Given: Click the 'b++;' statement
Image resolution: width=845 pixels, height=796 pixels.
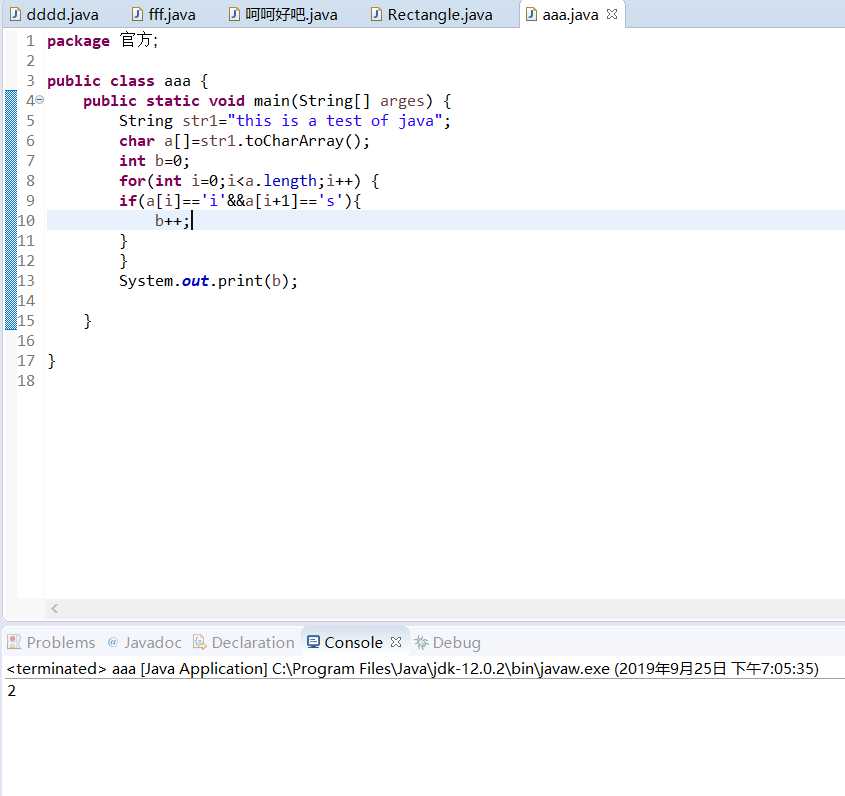Looking at the screenshot, I should [x=172, y=221].
